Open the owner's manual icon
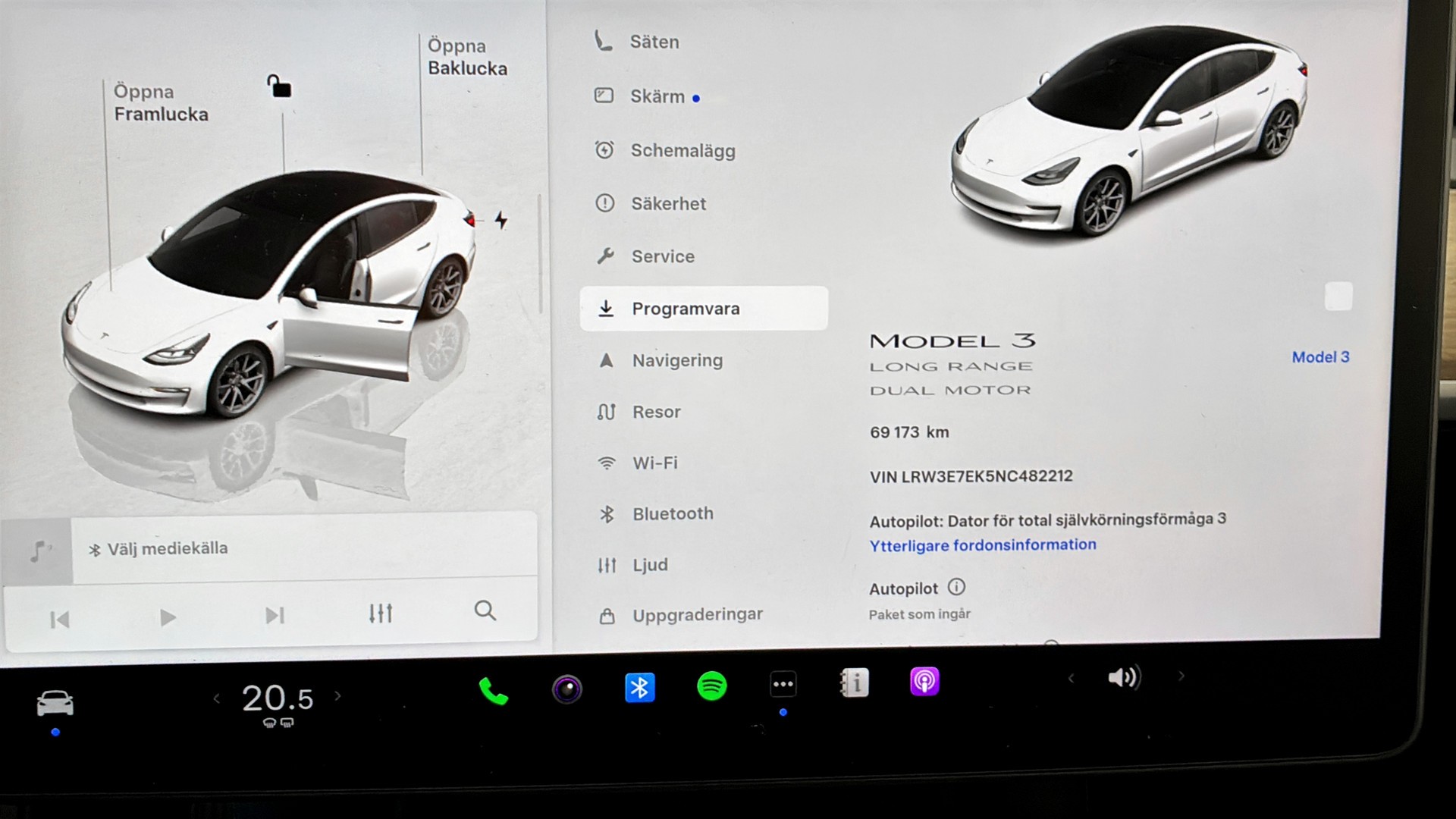Screen dimensions: 1456x819 coord(855,683)
